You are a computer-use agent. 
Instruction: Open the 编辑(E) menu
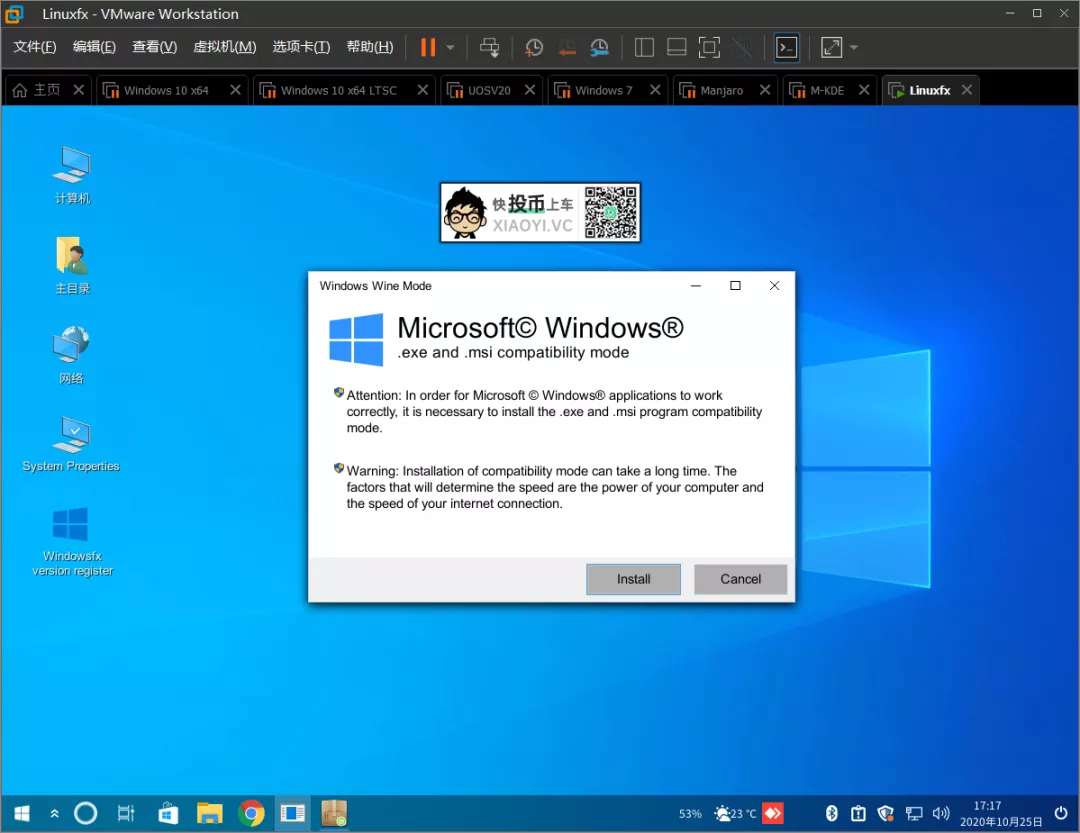94,46
